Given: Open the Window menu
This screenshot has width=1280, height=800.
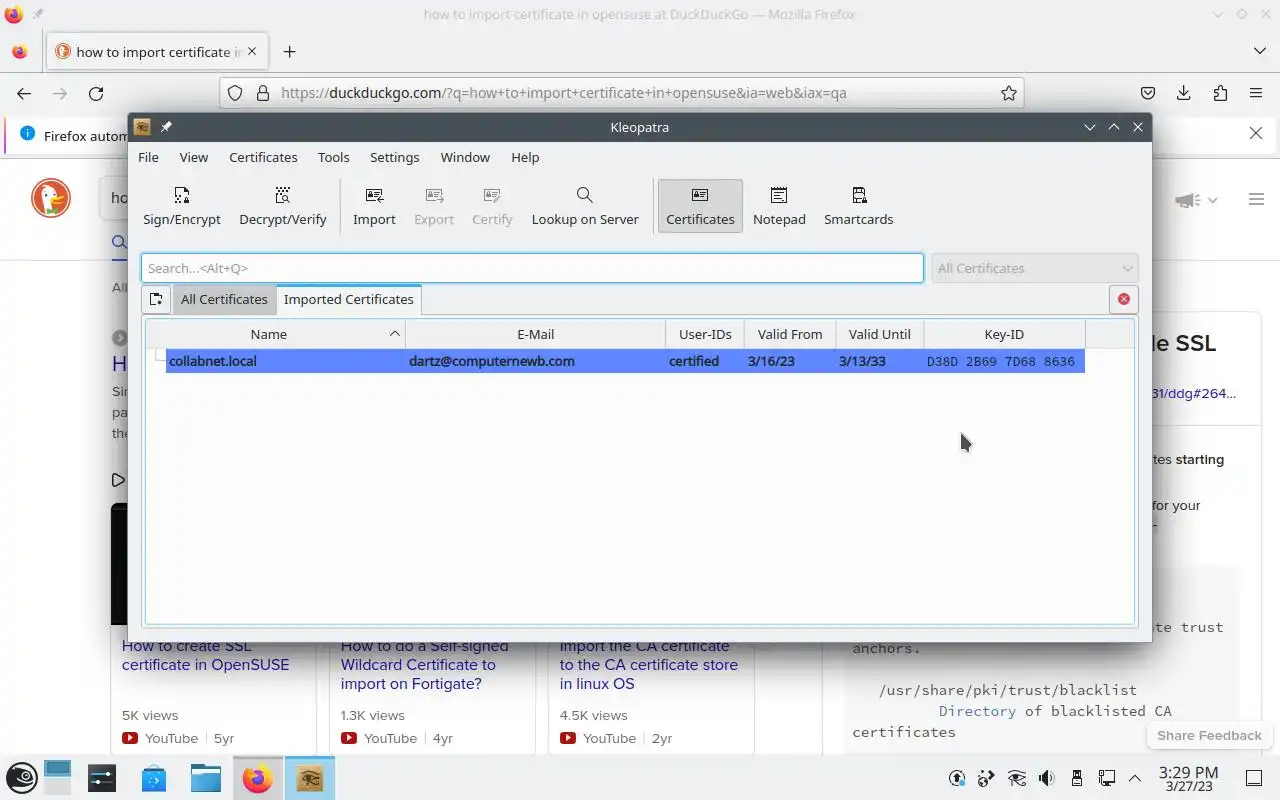Looking at the screenshot, I should (x=465, y=157).
